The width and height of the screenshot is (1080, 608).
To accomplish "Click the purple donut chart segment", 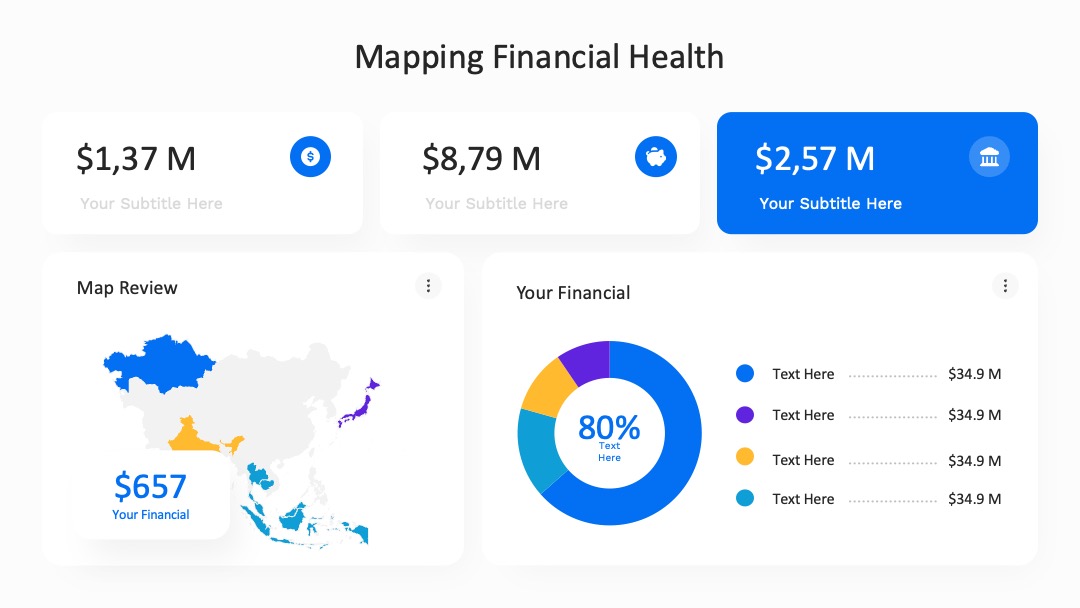I will tap(590, 361).
